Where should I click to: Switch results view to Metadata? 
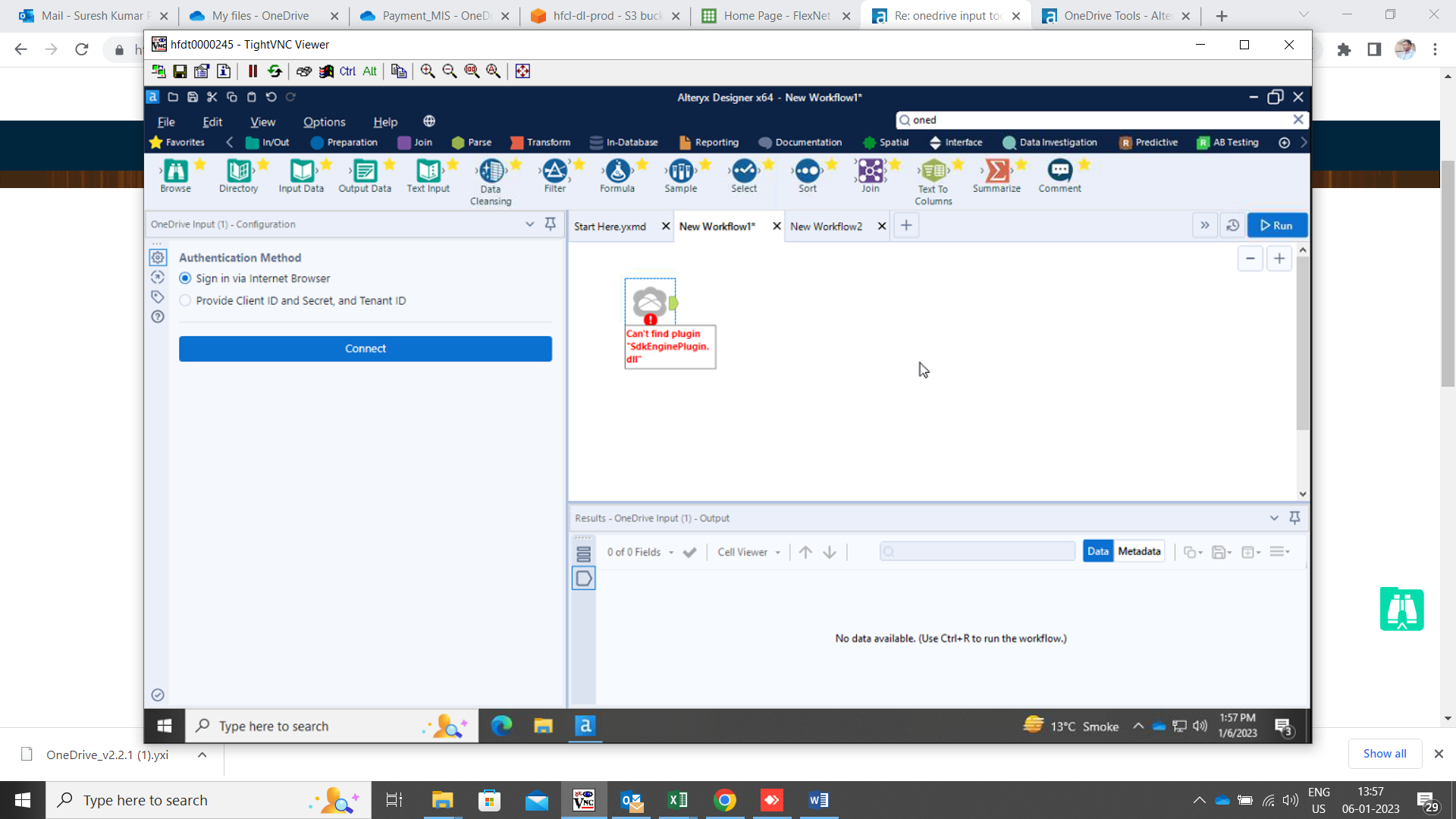pyautogui.click(x=1138, y=551)
